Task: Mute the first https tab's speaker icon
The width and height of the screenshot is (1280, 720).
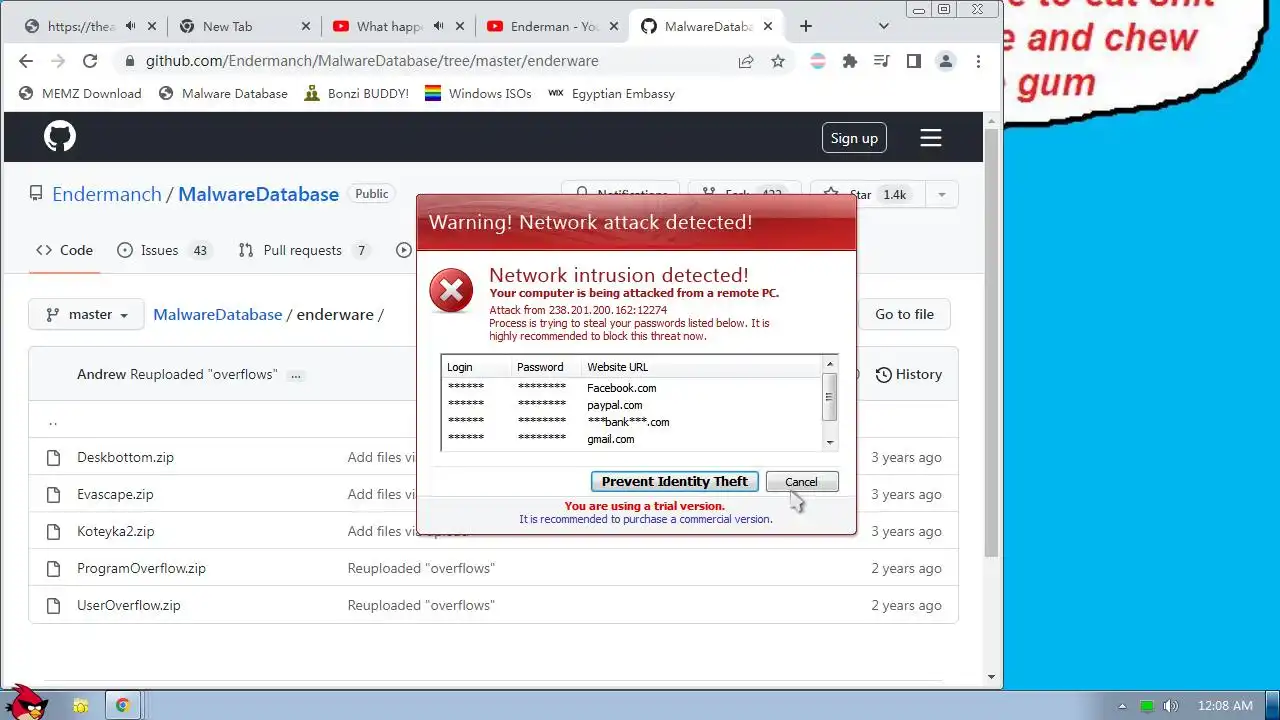Action: (130, 26)
